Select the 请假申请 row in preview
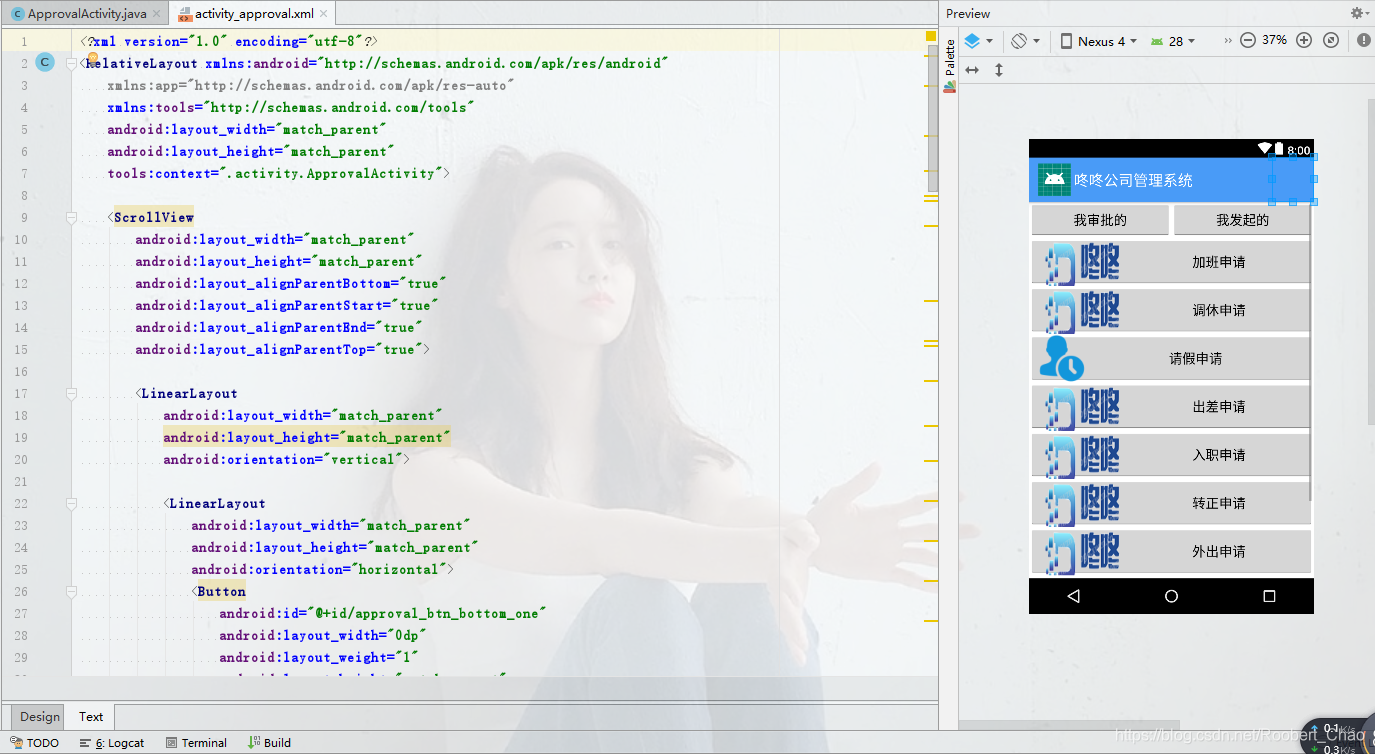The image size is (1375, 754). tap(1170, 358)
